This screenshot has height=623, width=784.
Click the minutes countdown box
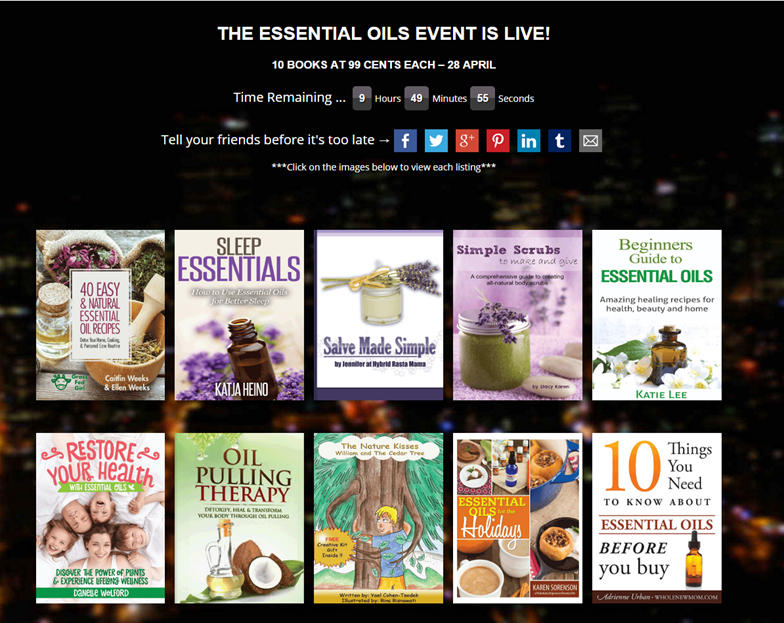[416, 98]
